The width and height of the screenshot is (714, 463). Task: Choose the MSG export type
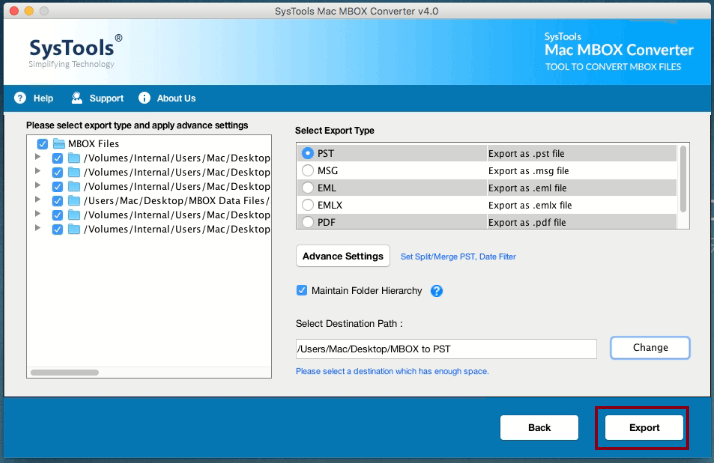[308, 171]
